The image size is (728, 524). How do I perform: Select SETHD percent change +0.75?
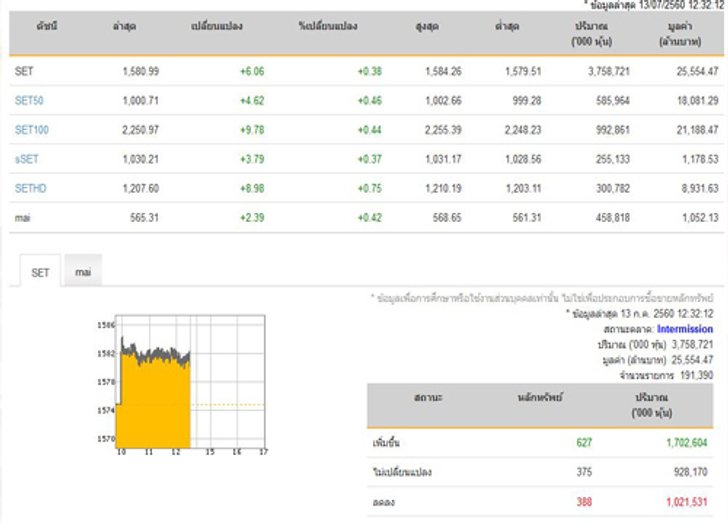coord(370,188)
